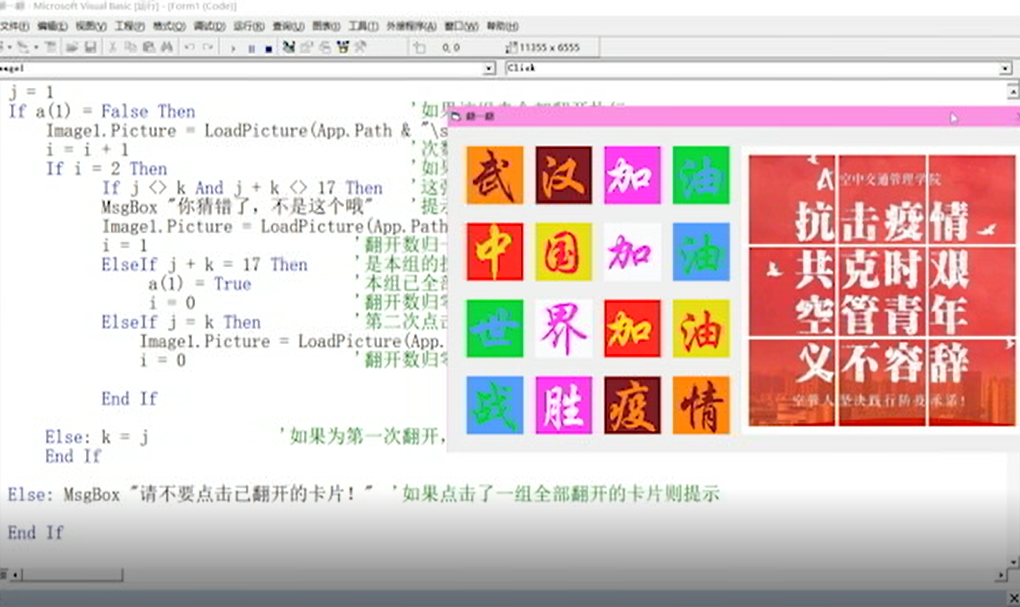
Task: Click the Paste toolbar icon
Action: 147,47
